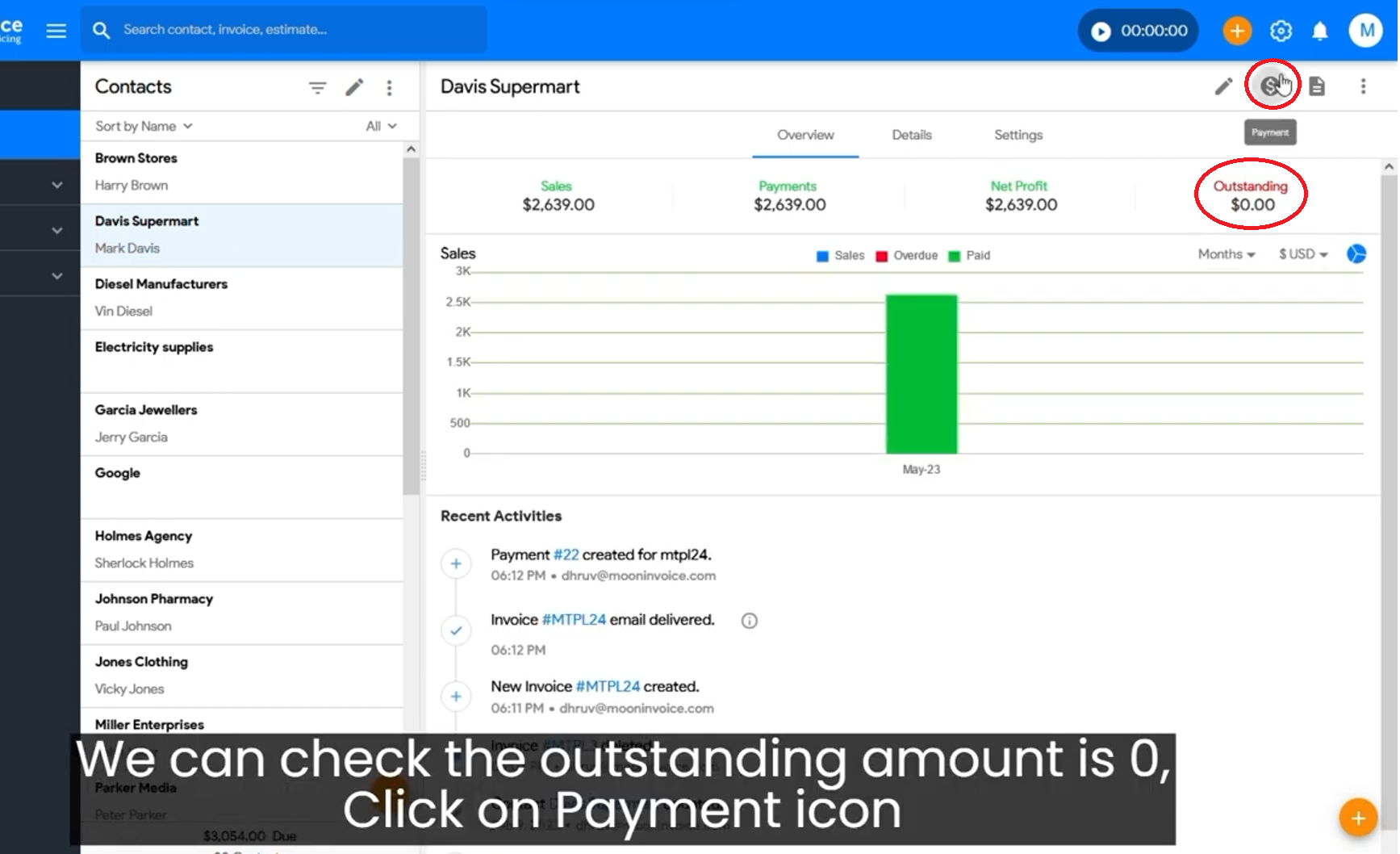Click the orange plus button in top bar
Screen dimensions: 1400x854
click(1236, 31)
